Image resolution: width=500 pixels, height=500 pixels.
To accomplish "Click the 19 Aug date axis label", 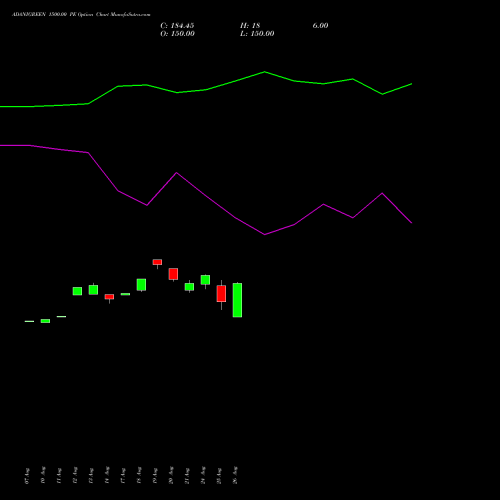I will pyautogui.click(x=155, y=476).
